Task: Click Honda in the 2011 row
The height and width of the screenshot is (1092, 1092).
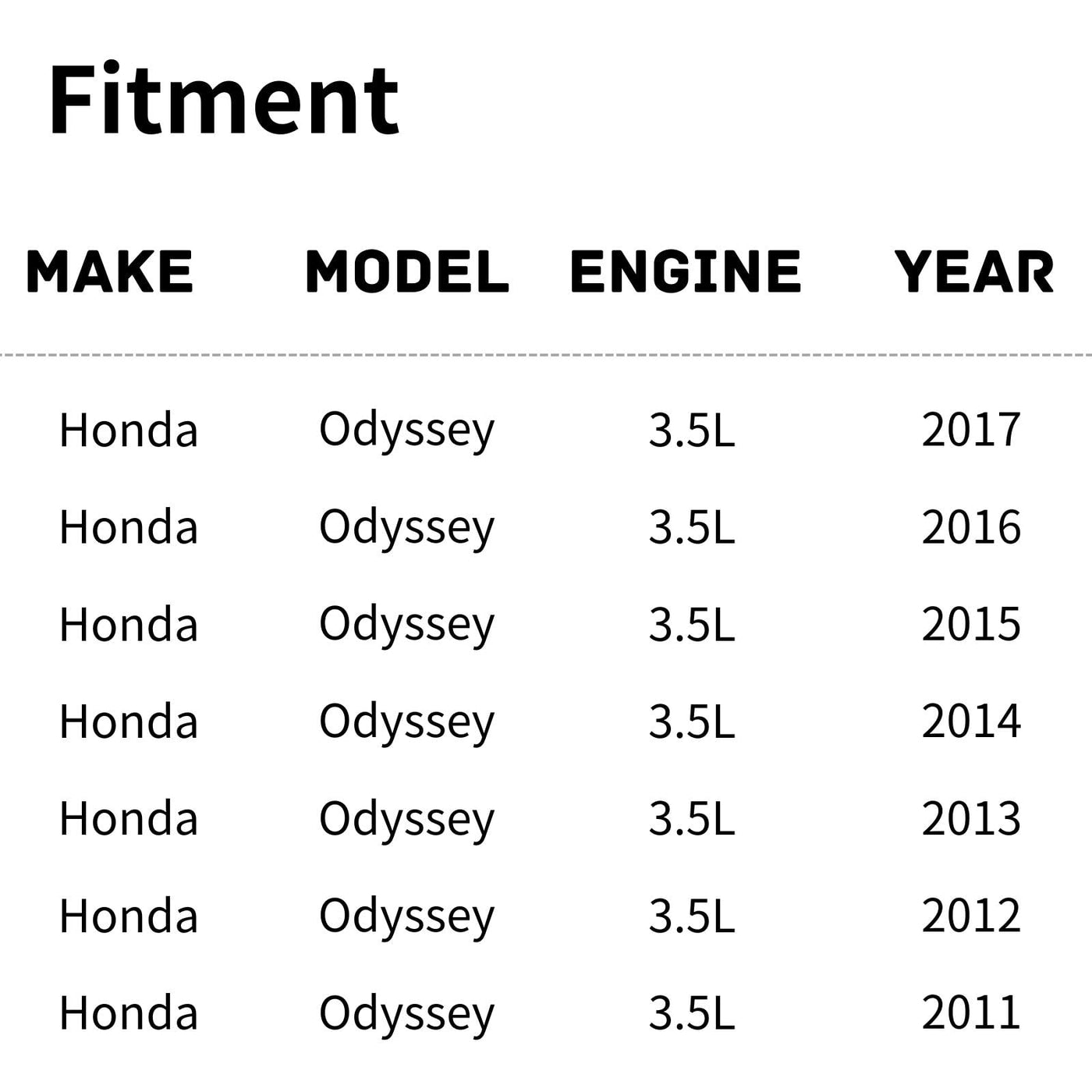Action: tap(129, 1013)
